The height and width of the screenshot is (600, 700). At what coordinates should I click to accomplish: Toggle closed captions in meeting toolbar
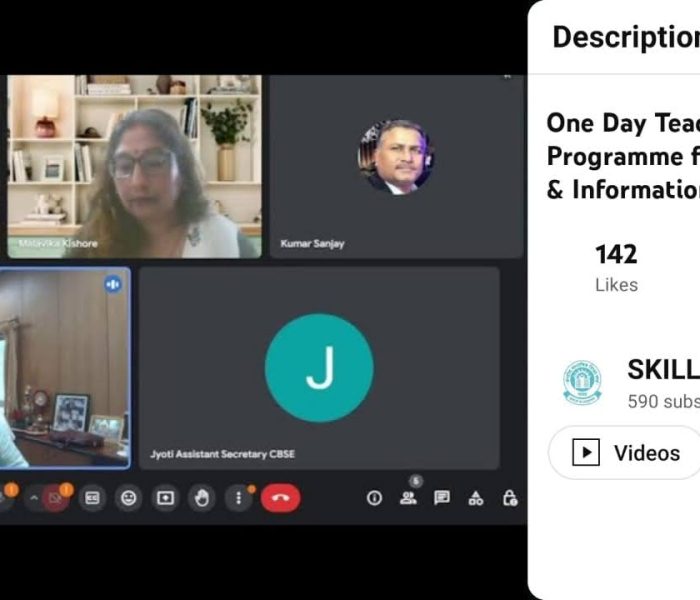coord(92,497)
